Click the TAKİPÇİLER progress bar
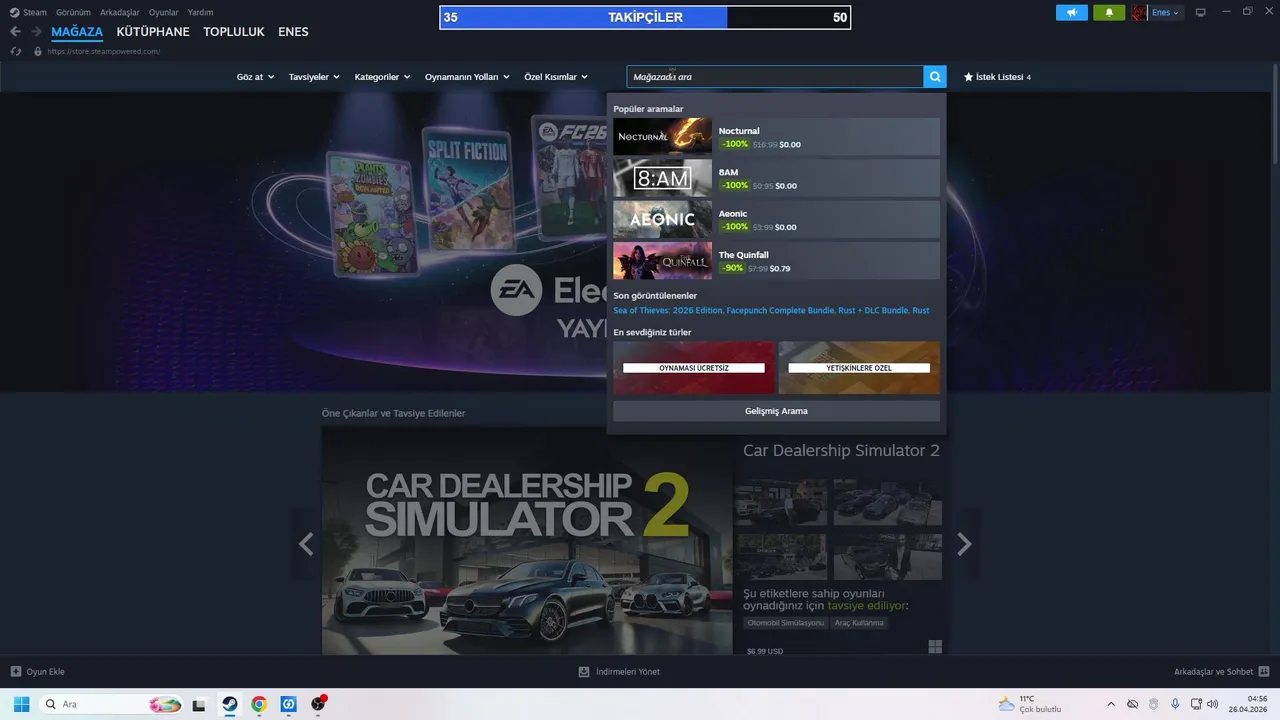The height and width of the screenshot is (720, 1280). tap(645, 17)
